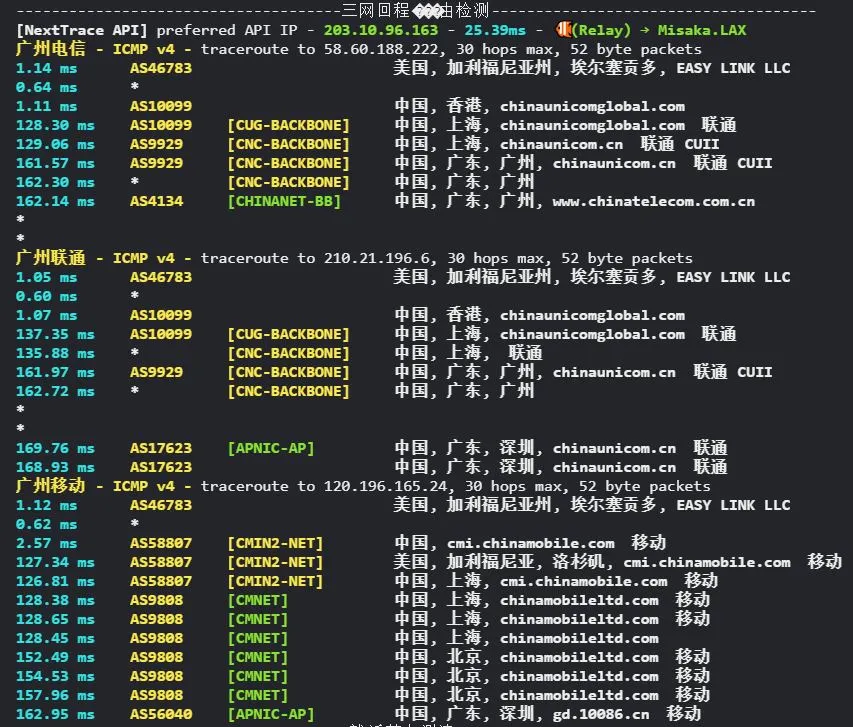
Task: Select the 广州联通 section header
Action: pyautogui.click(x=51, y=258)
